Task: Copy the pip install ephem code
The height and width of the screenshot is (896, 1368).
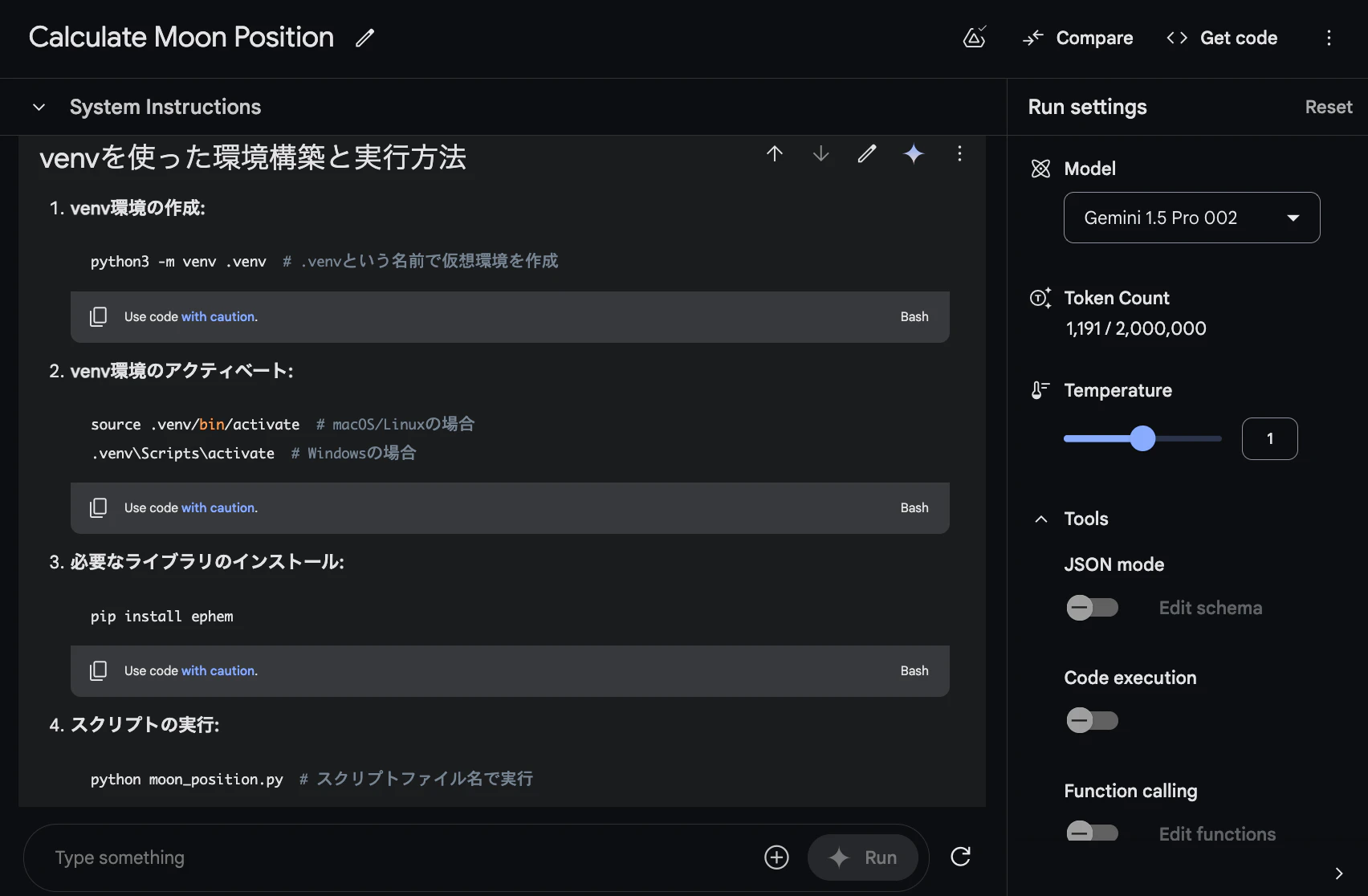Action: click(98, 670)
